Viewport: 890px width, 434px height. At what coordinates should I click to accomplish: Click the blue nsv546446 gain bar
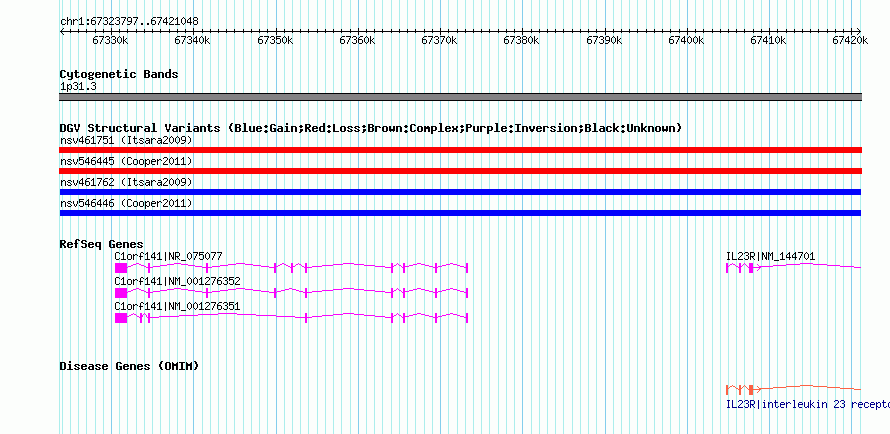tap(460, 213)
